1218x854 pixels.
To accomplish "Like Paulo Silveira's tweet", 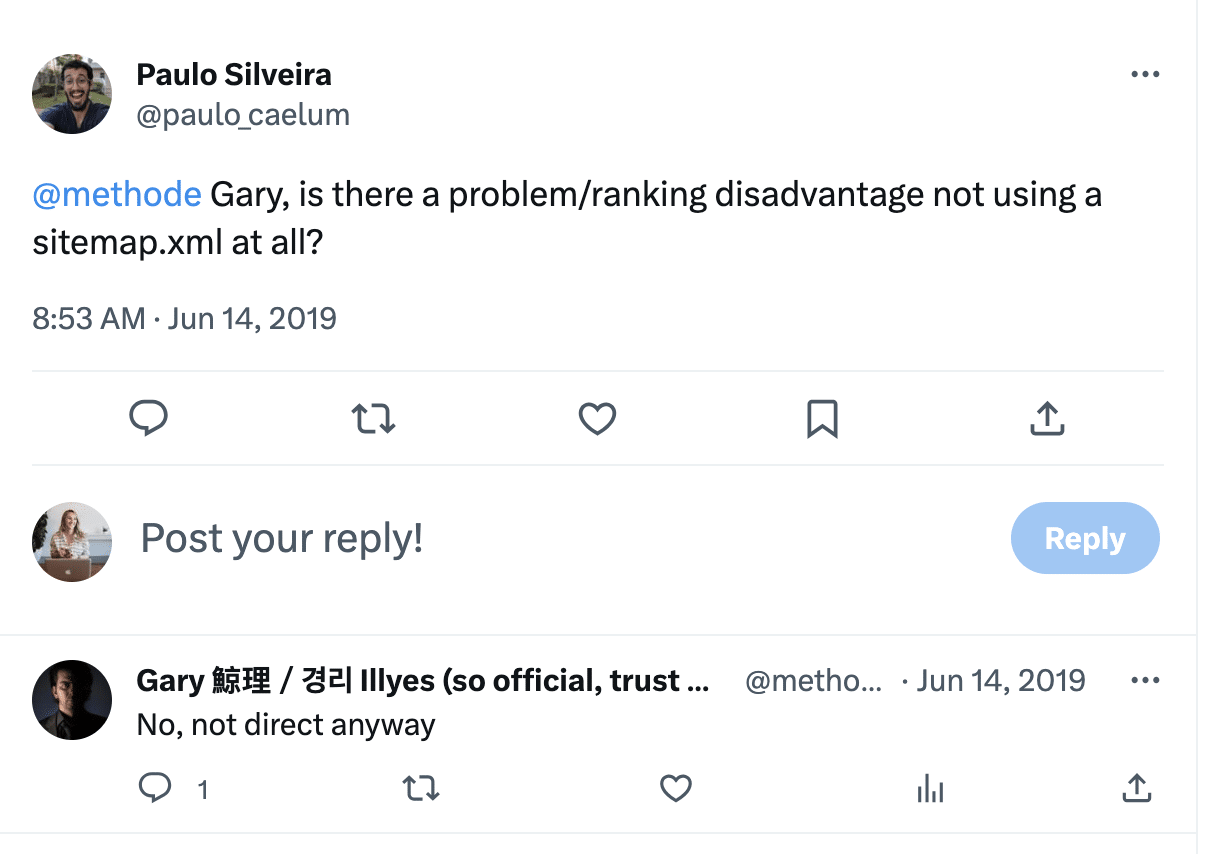I will 597,418.
